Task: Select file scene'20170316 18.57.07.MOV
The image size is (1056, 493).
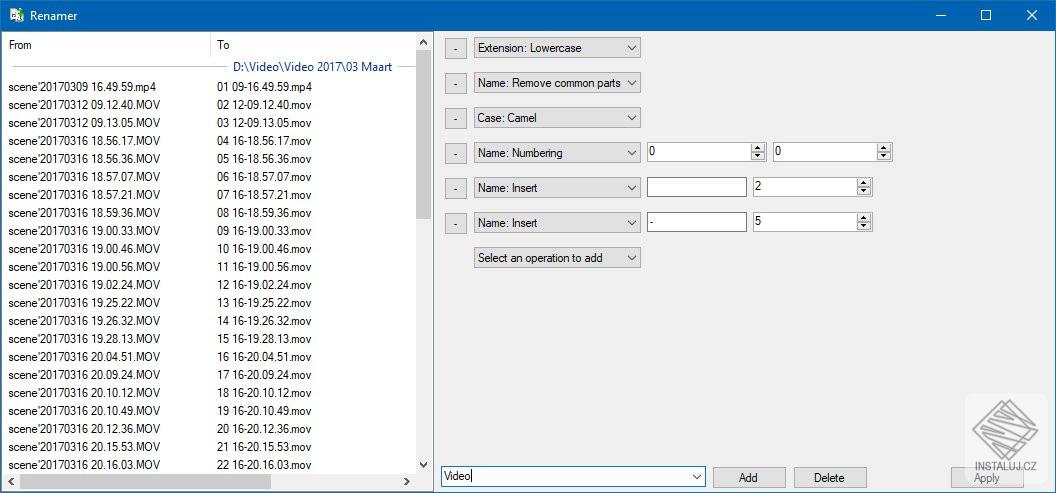Action: click(85, 177)
